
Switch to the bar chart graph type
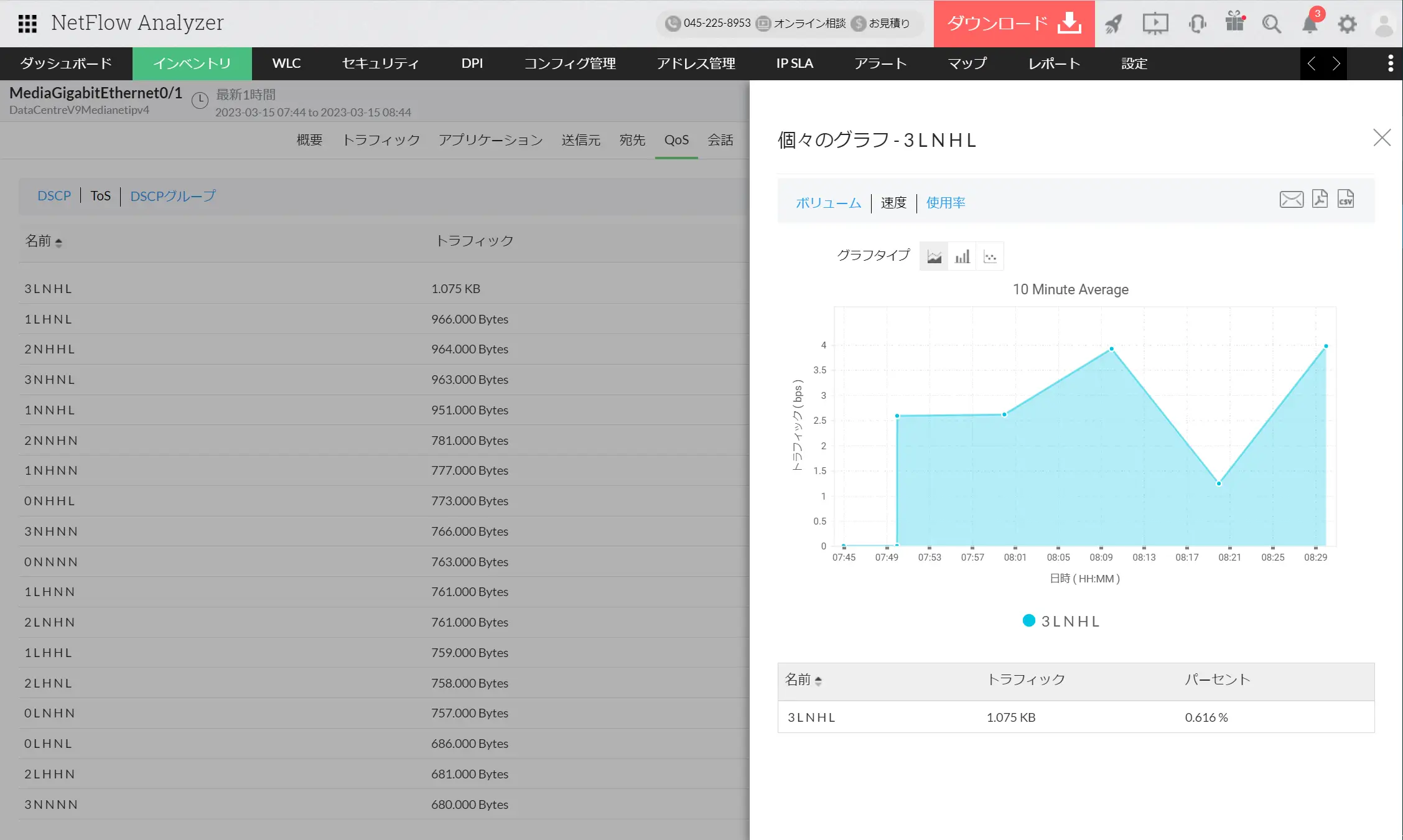[962, 256]
